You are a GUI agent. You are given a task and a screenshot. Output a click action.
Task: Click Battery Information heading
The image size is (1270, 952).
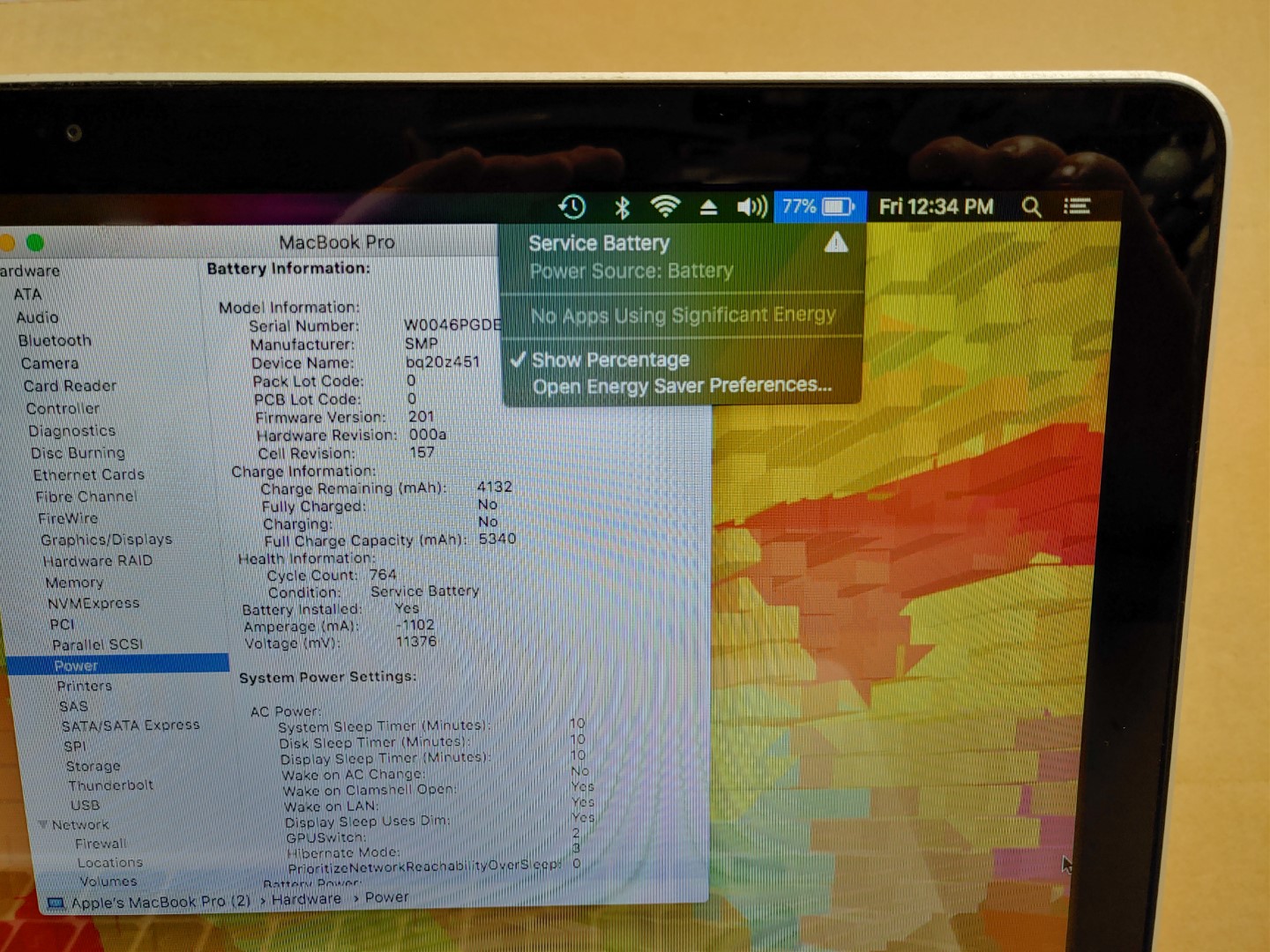(288, 268)
